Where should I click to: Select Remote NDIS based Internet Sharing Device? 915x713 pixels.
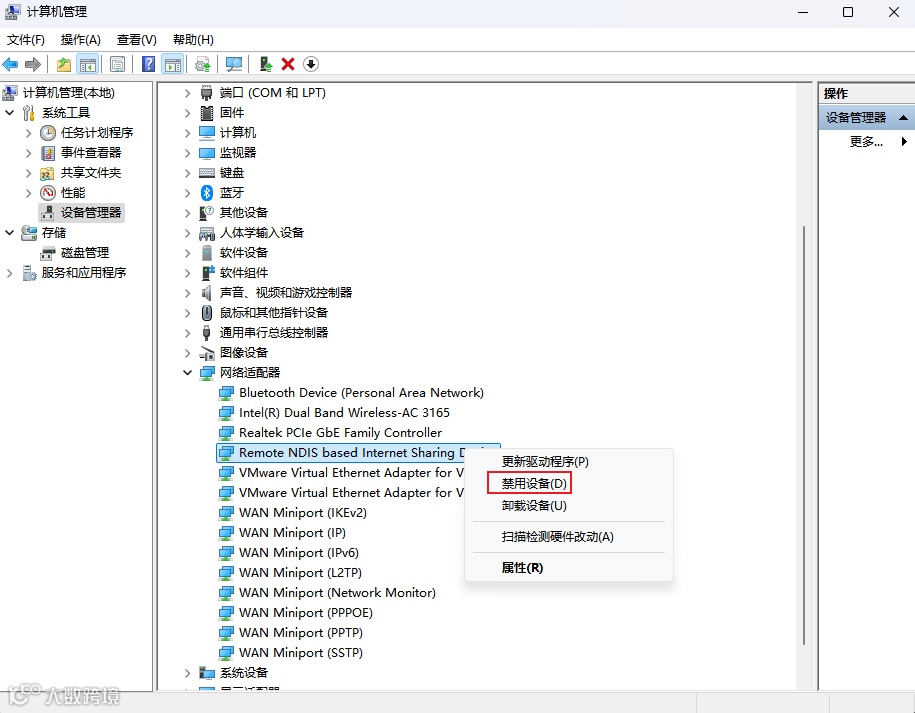[341, 453]
